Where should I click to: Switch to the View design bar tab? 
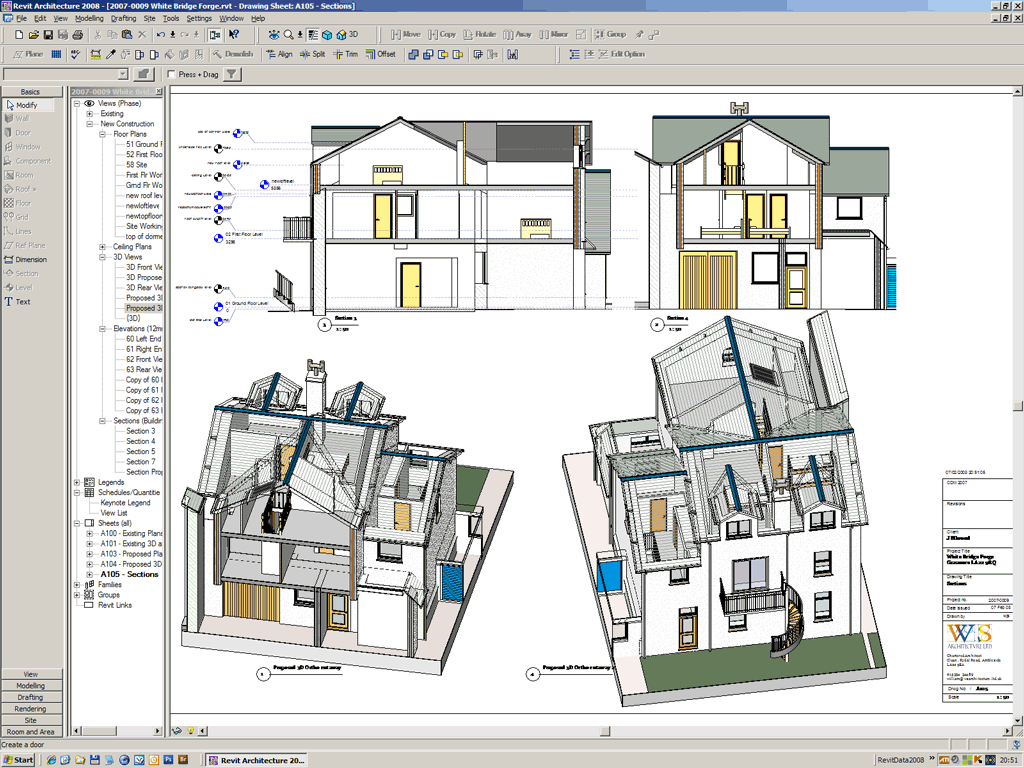pyautogui.click(x=31, y=674)
